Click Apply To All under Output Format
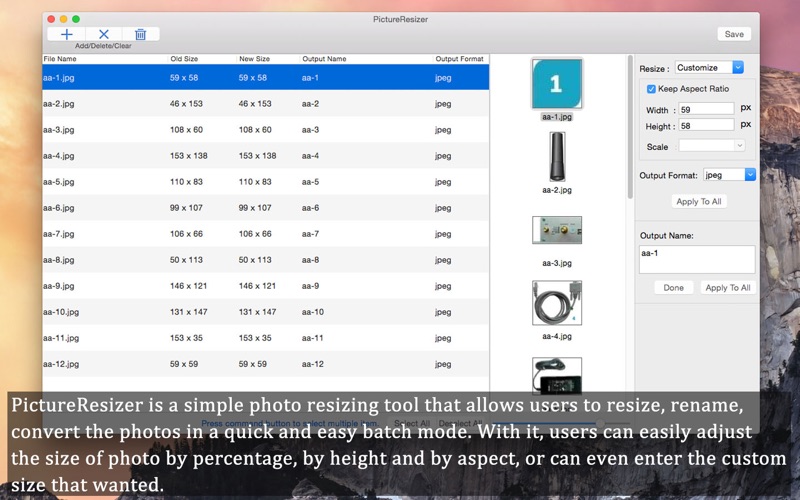The height and width of the screenshot is (500, 800). 698,202
